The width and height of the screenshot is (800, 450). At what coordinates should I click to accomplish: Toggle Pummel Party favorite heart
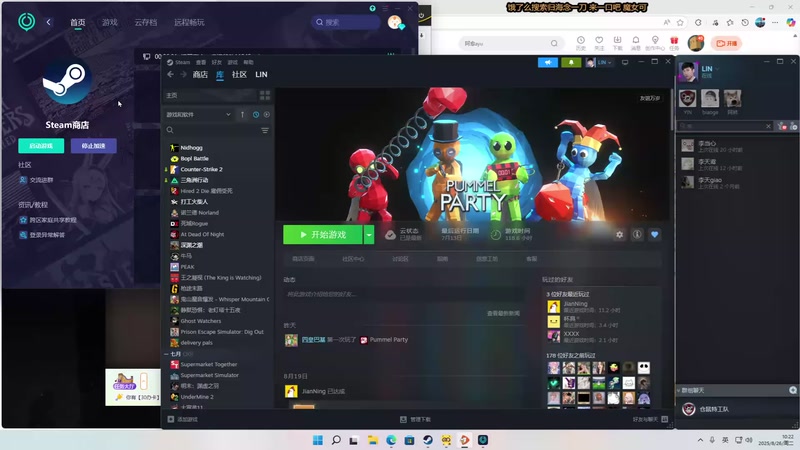[x=655, y=235]
